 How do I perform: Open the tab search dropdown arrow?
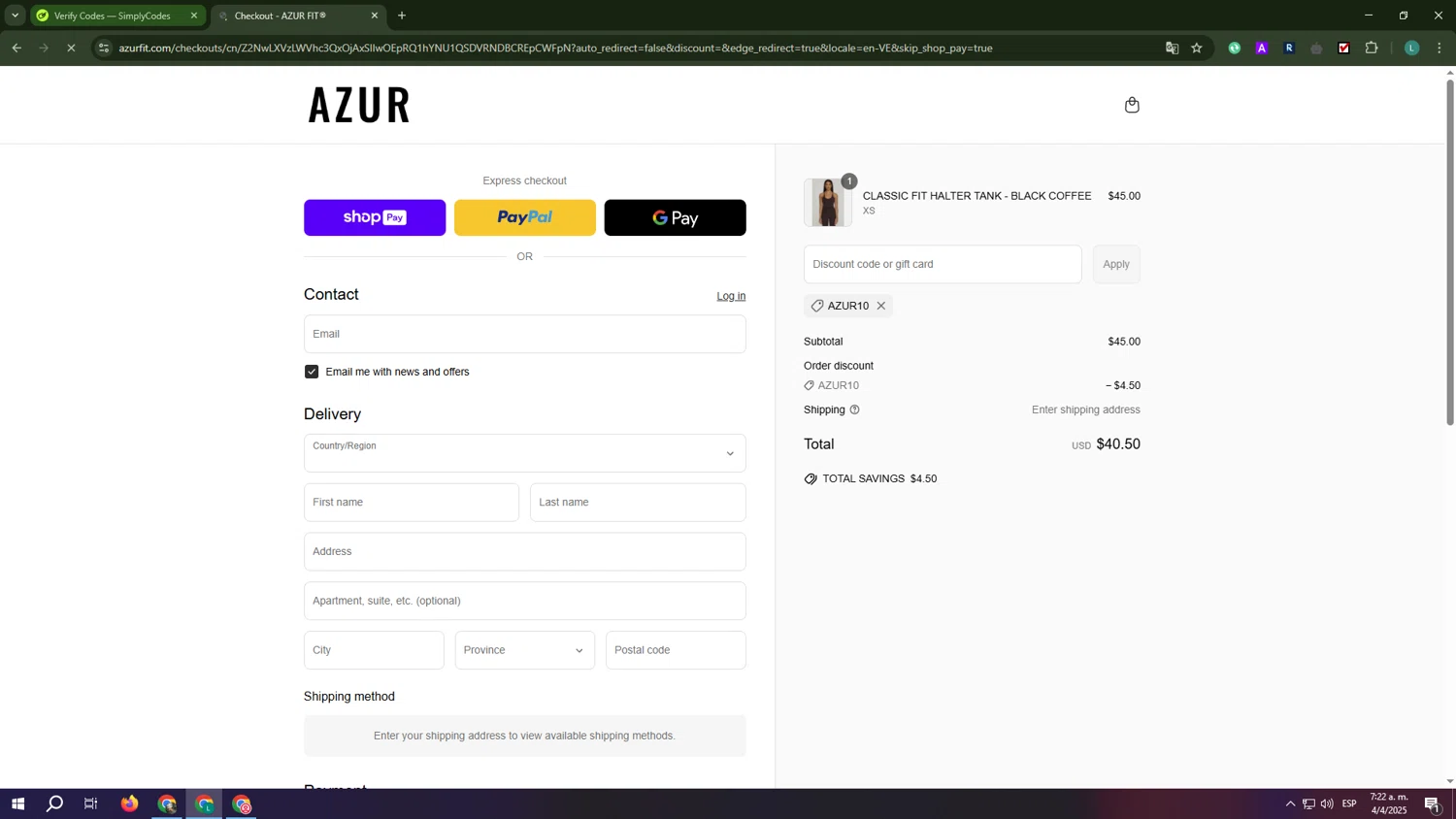[15, 16]
